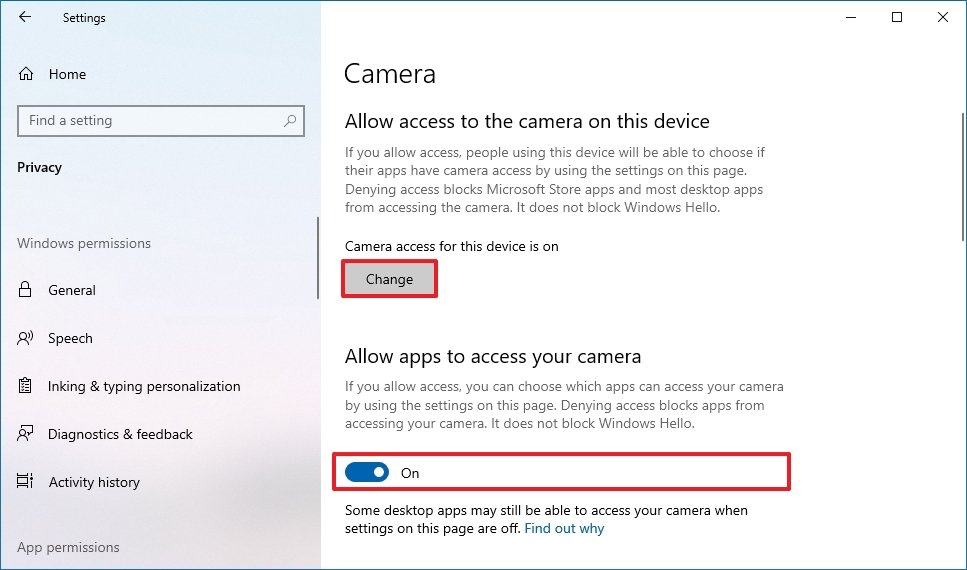Click the Inking & typing clipboard icon
The width and height of the screenshot is (967, 570).
[26, 386]
